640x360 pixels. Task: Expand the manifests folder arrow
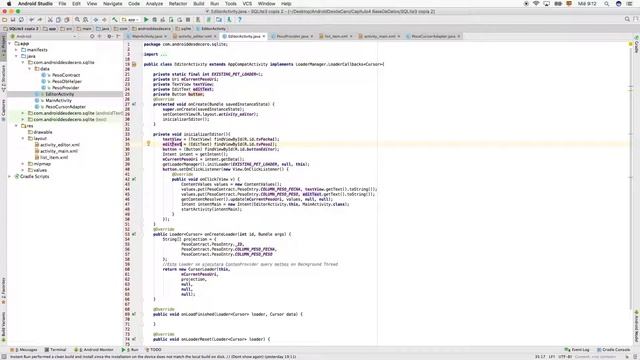click(16, 50)
